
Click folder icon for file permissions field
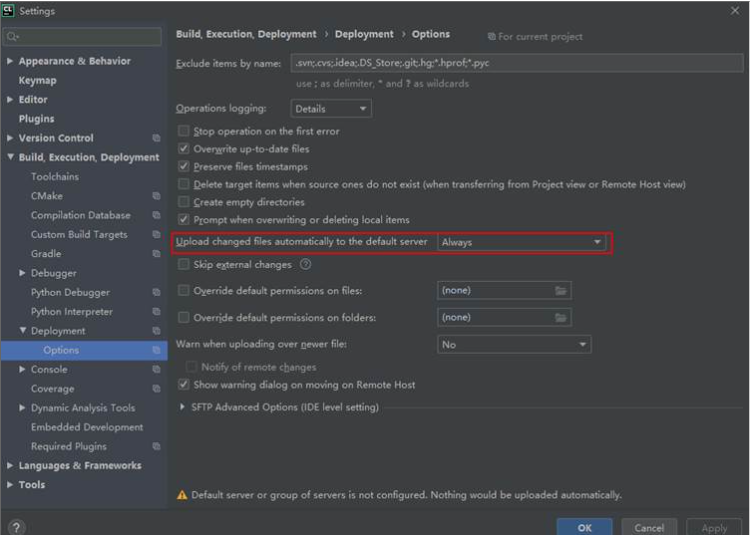(561, 291)
